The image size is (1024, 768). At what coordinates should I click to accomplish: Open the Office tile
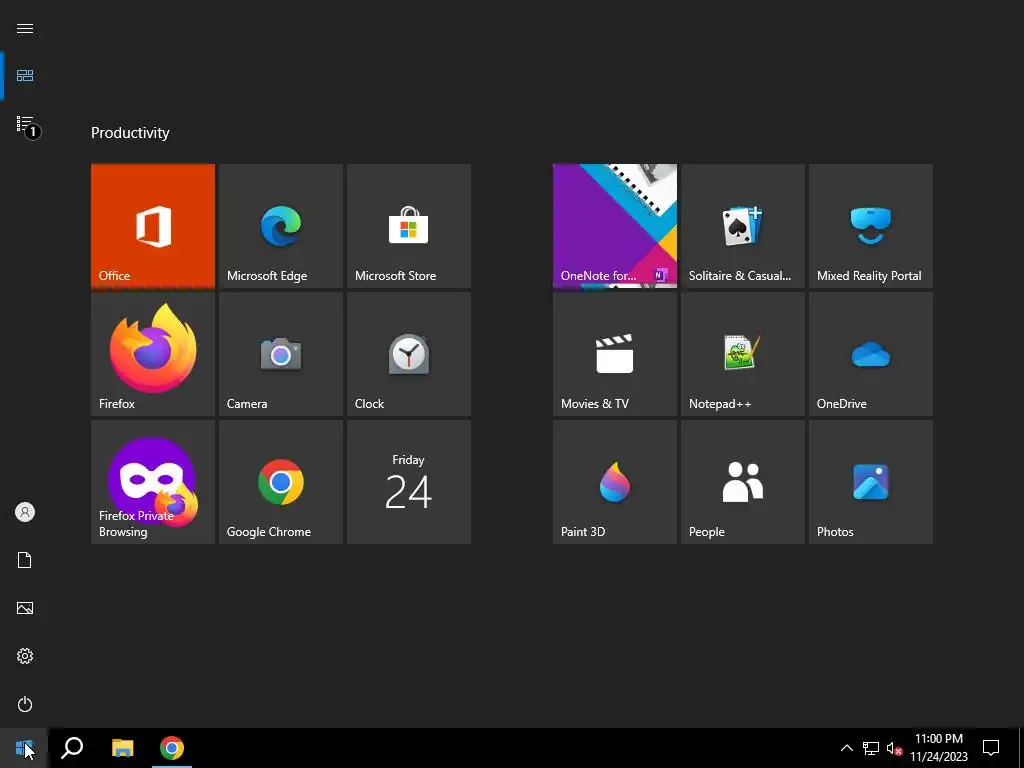(153, 225)
